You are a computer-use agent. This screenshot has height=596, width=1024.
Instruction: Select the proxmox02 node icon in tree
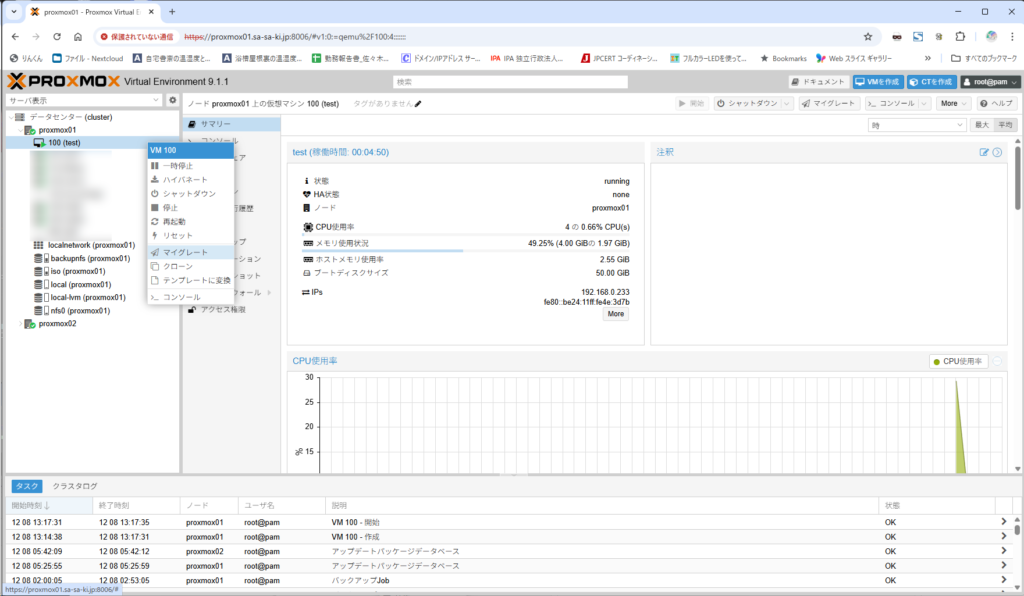(x=29, y=323)
